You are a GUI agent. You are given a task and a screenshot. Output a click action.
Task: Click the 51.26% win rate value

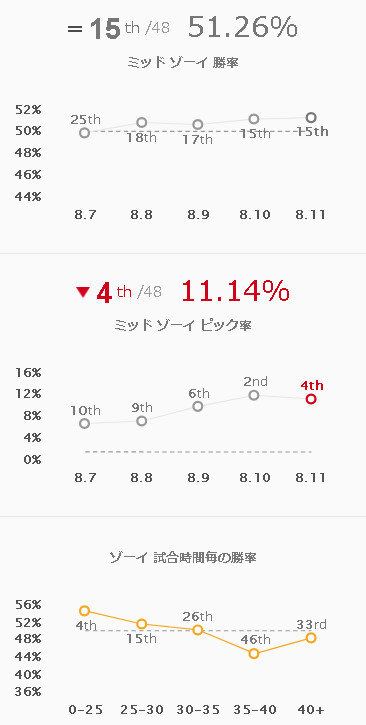click(x=243, y=28)
